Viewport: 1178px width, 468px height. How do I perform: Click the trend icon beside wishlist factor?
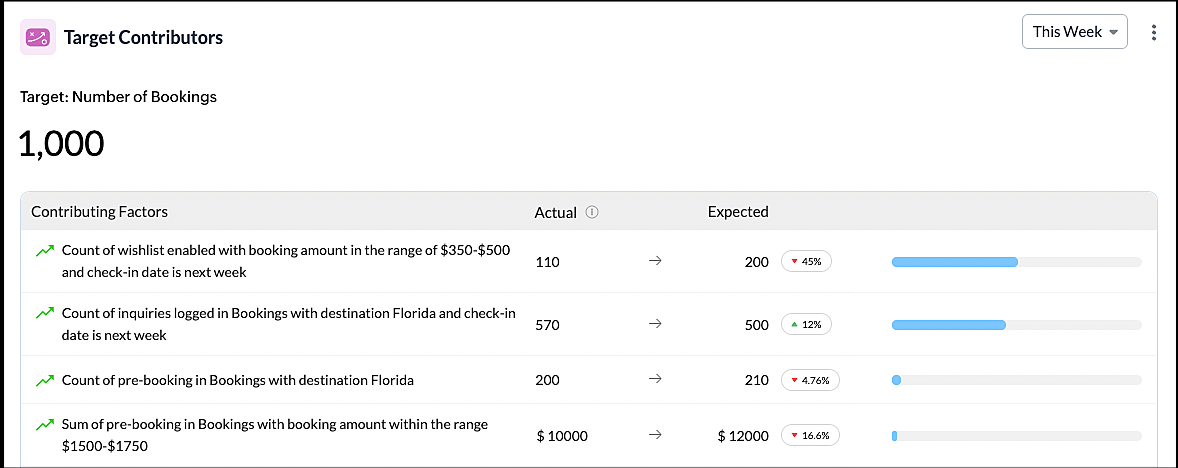tap(43, 251)
